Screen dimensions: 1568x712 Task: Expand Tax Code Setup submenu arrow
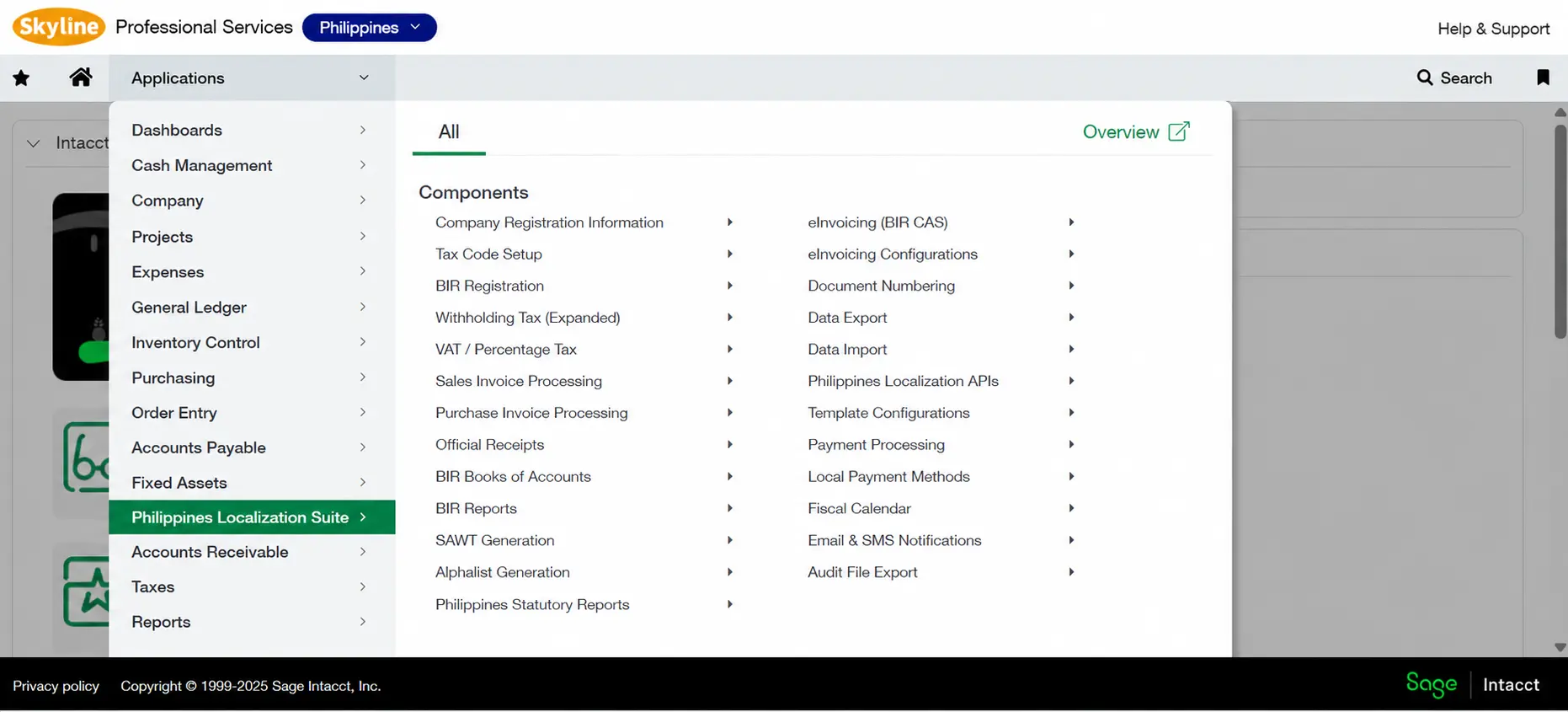[x=729, y=254]
